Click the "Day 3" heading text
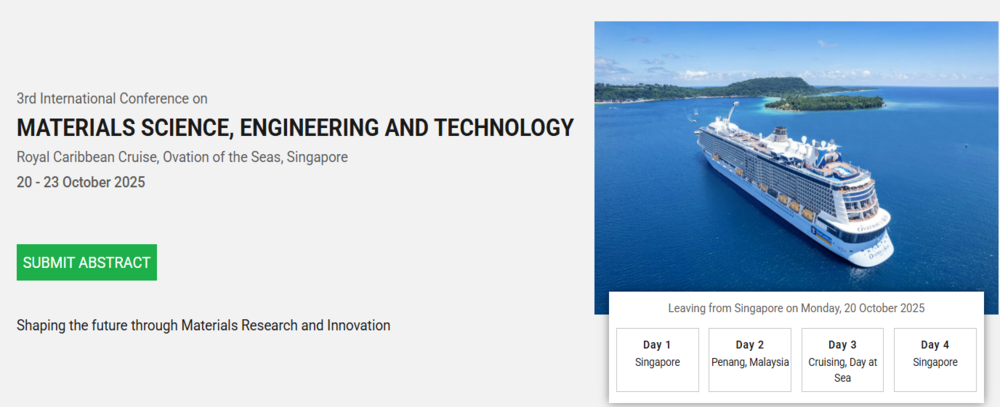 [842, 345]
